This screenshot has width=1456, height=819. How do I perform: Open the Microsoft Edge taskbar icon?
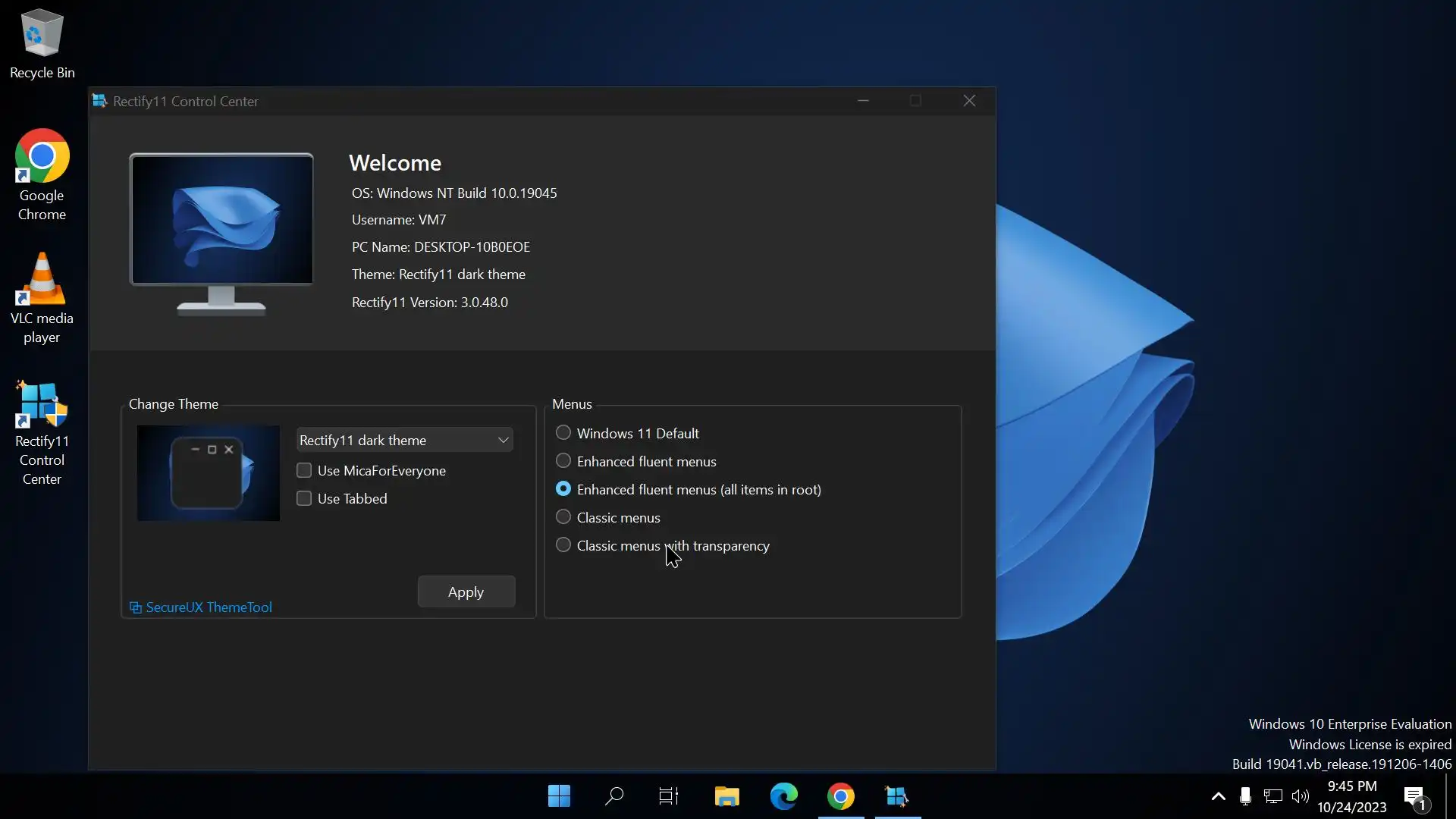[x=783, y=796]
